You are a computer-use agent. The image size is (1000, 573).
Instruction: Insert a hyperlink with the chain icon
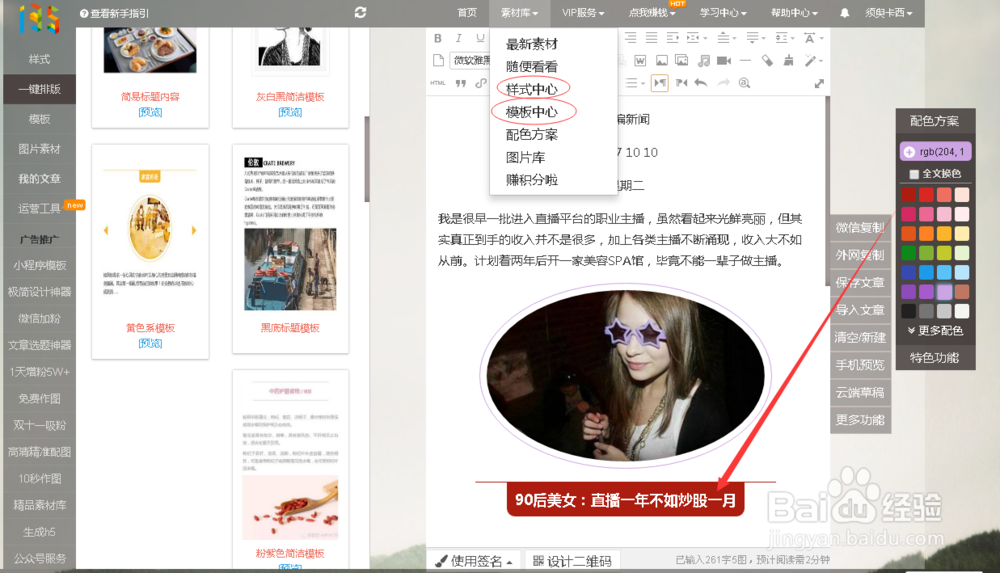pos(481,83)
